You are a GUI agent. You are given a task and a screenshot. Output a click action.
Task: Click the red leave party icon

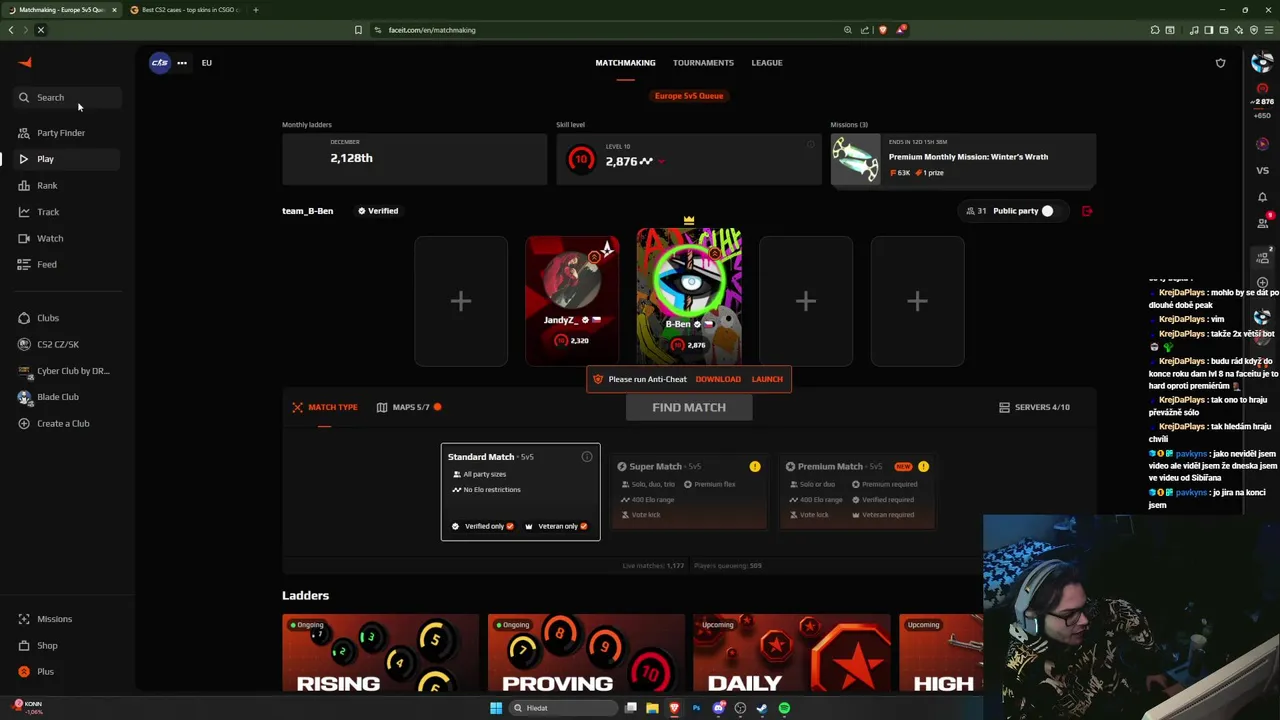point(1087,211)
